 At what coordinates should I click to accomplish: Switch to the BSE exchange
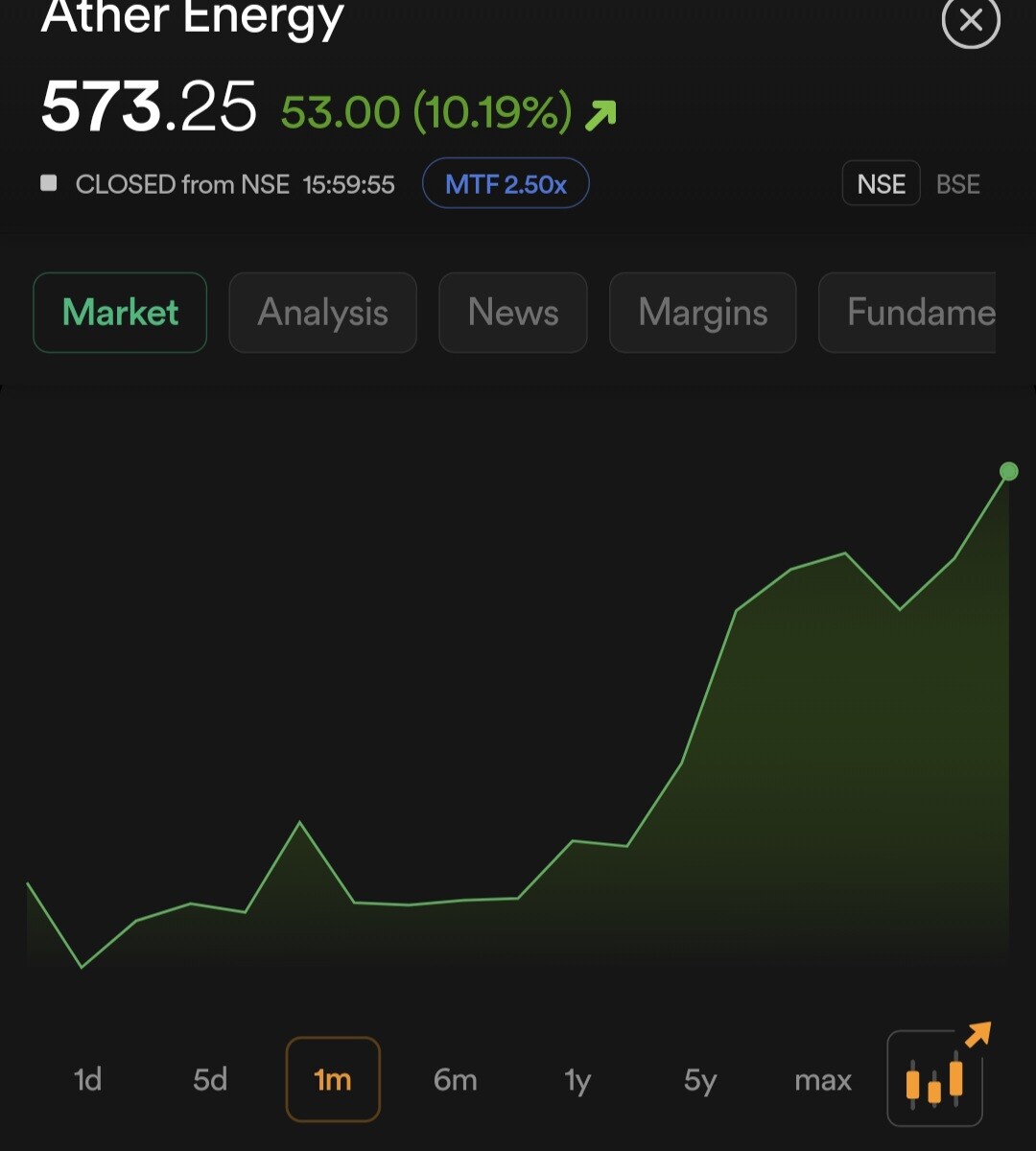957,184
